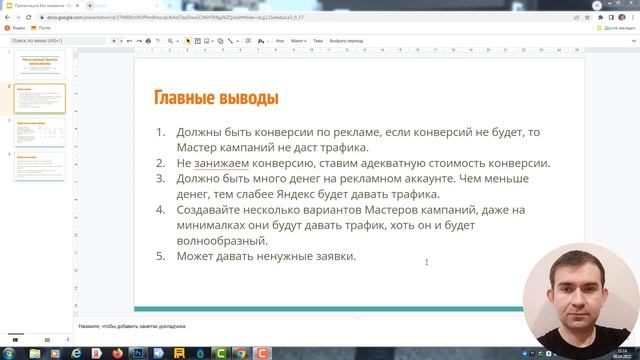The width and height of the screenshot is (640, 360).
Task: Insert an image from the toolbar
Action: pos(207,41)
